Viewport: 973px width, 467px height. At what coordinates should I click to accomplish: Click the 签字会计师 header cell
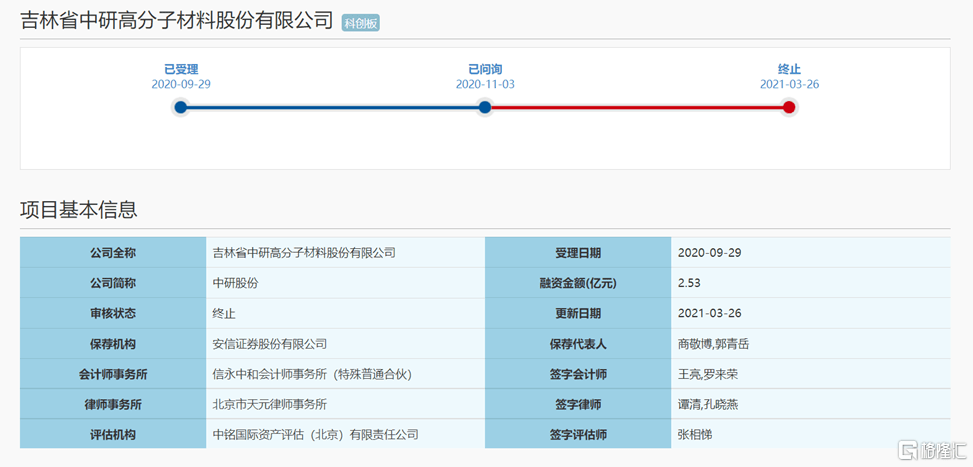[x=578, y=374]
